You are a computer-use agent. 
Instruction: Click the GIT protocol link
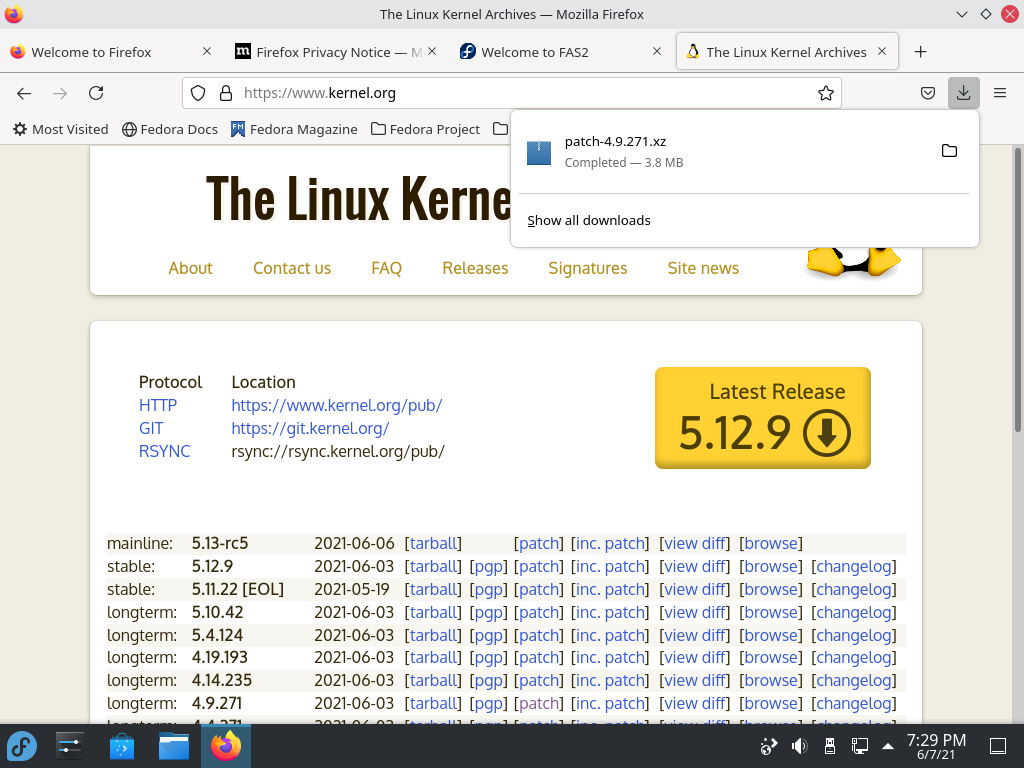pyautogui.click(x=151, y=428)
